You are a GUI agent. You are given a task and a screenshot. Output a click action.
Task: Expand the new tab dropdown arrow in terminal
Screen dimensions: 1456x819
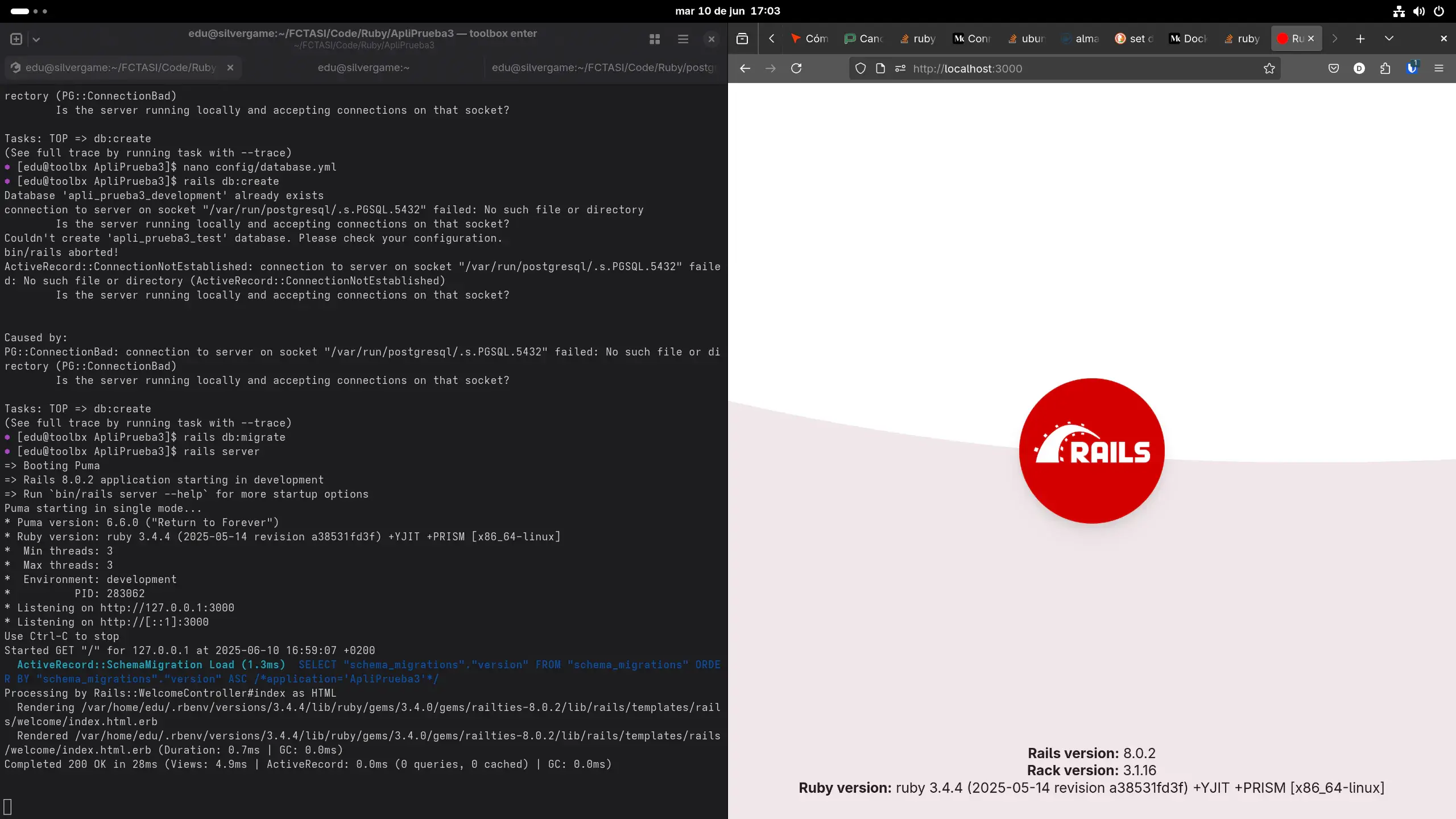tap(36, 39)
